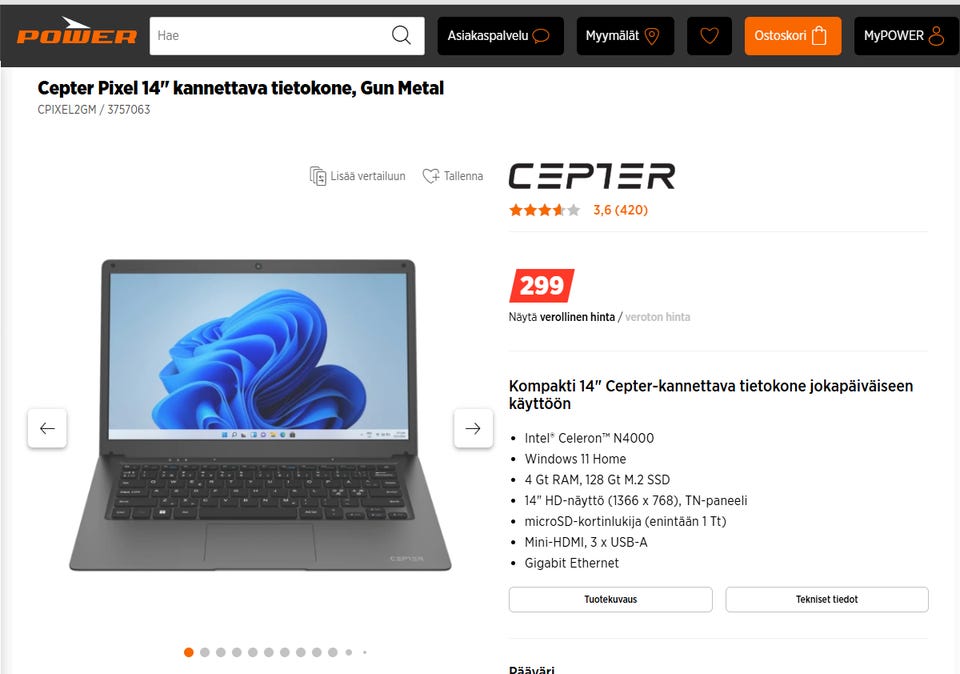
Task: Open the wishlist heart icon in header
Action: 709,36
